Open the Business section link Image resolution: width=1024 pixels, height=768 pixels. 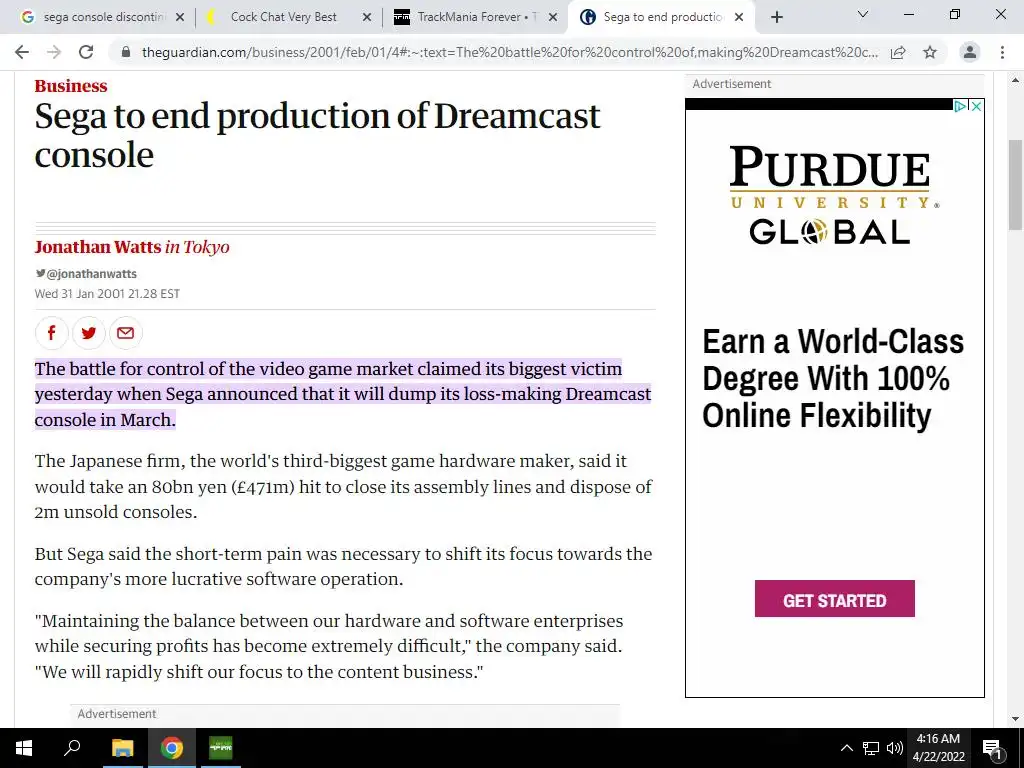tap(71, 86)
